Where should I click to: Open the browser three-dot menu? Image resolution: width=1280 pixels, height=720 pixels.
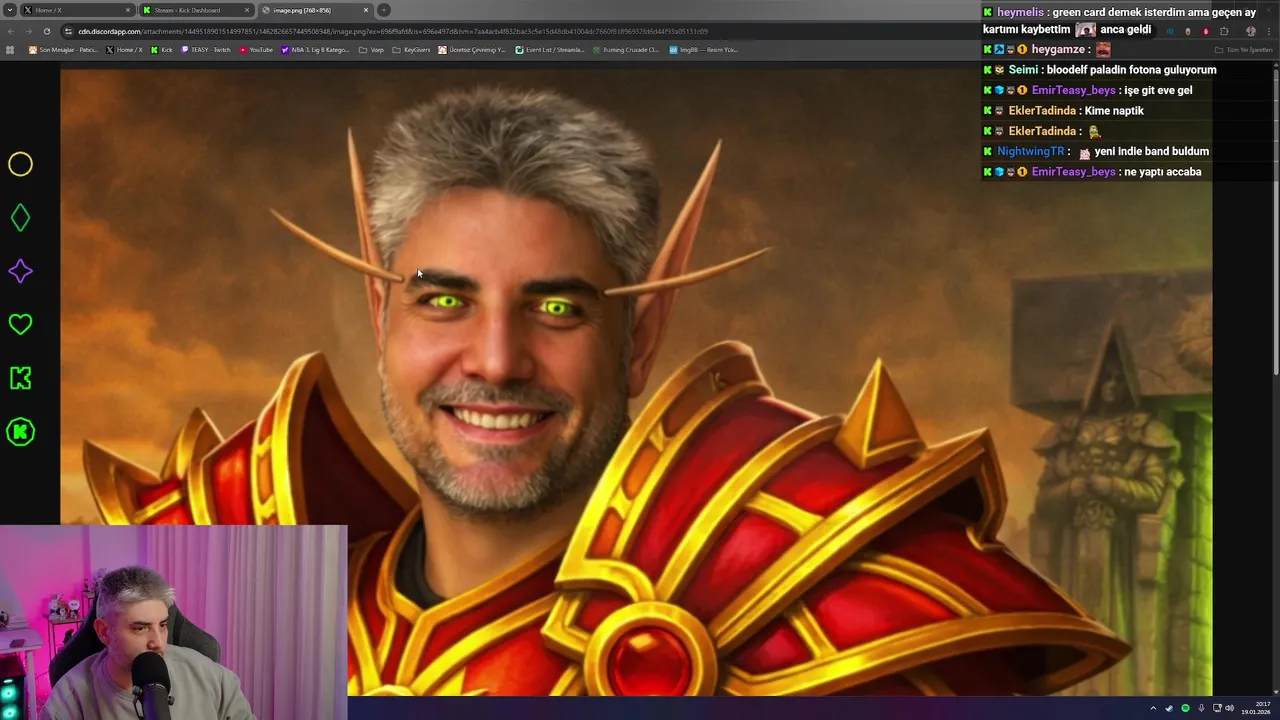[x=1269, y=31]
